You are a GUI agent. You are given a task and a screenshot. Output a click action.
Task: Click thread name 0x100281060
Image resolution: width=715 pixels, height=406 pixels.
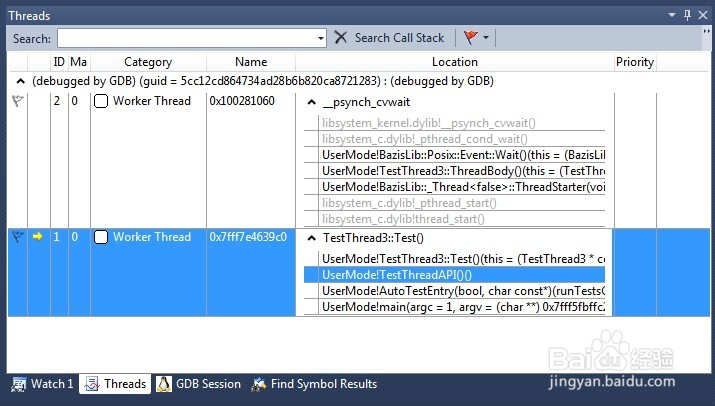coord(242,101)
